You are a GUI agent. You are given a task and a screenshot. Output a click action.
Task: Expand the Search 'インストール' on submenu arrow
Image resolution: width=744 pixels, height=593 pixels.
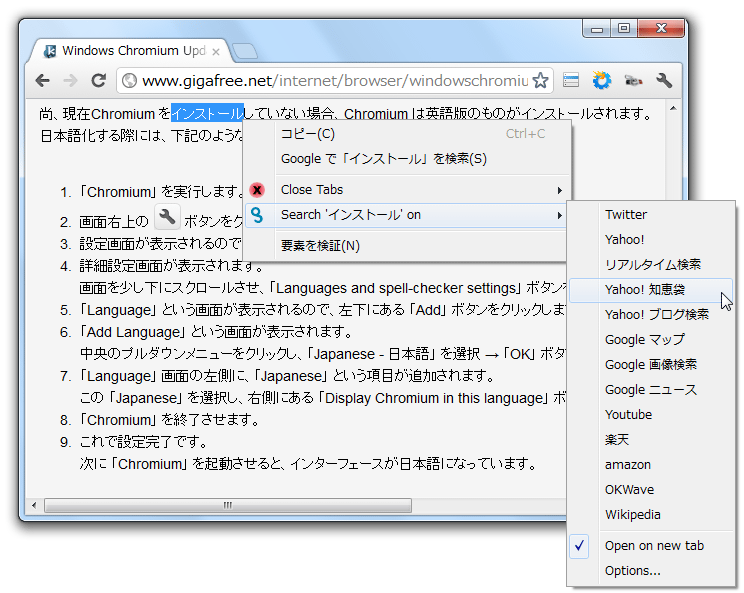pyautogui.click(x=560, y=215)
